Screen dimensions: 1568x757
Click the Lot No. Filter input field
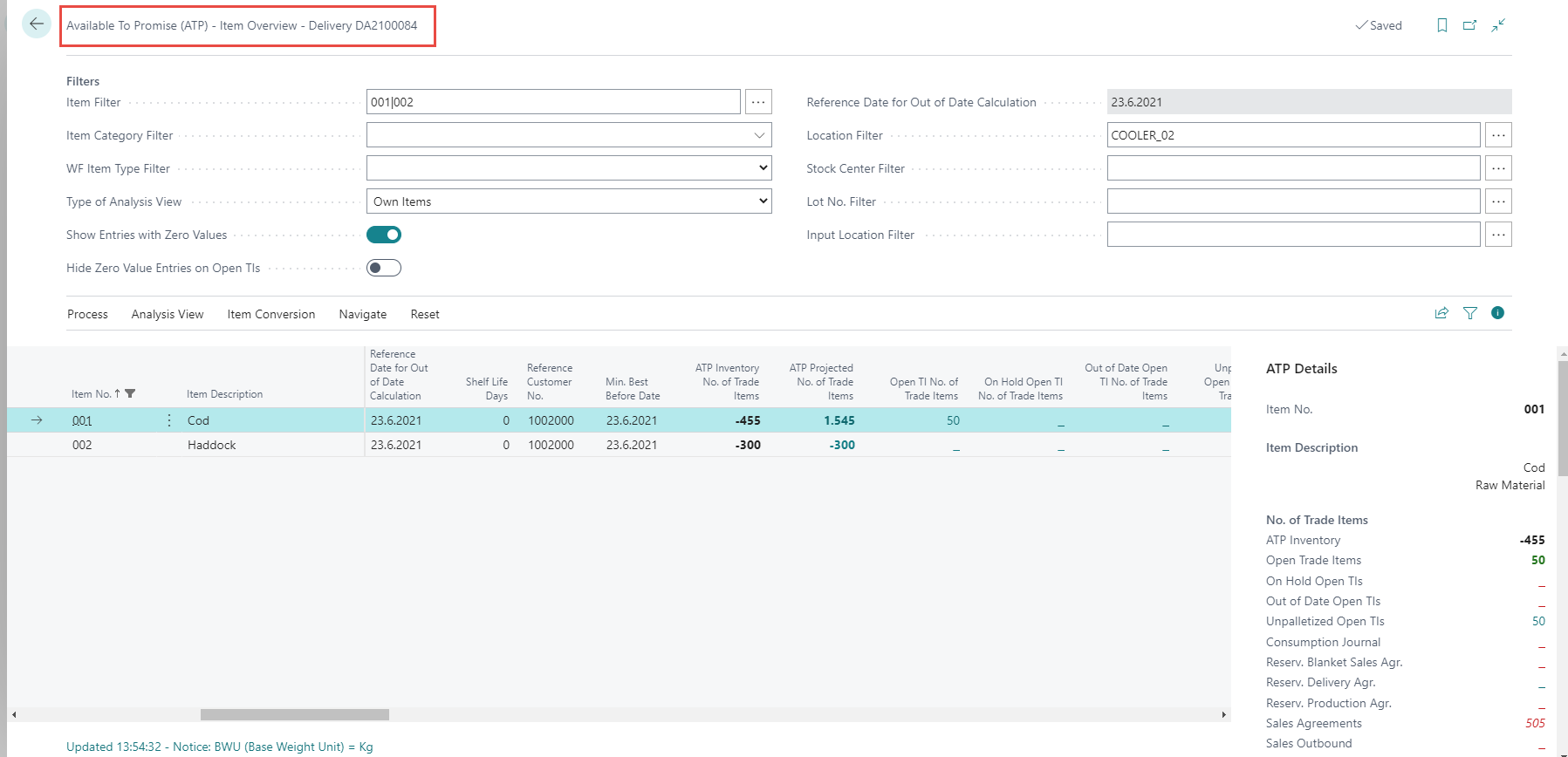coord(1293,201)
